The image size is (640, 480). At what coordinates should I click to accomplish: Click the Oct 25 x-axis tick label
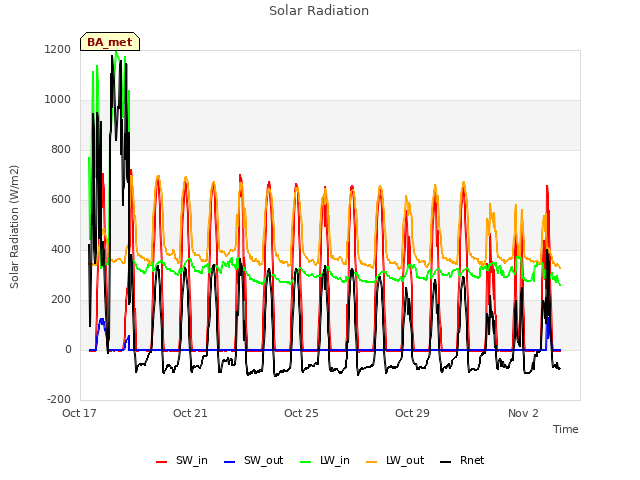[301, 413]
